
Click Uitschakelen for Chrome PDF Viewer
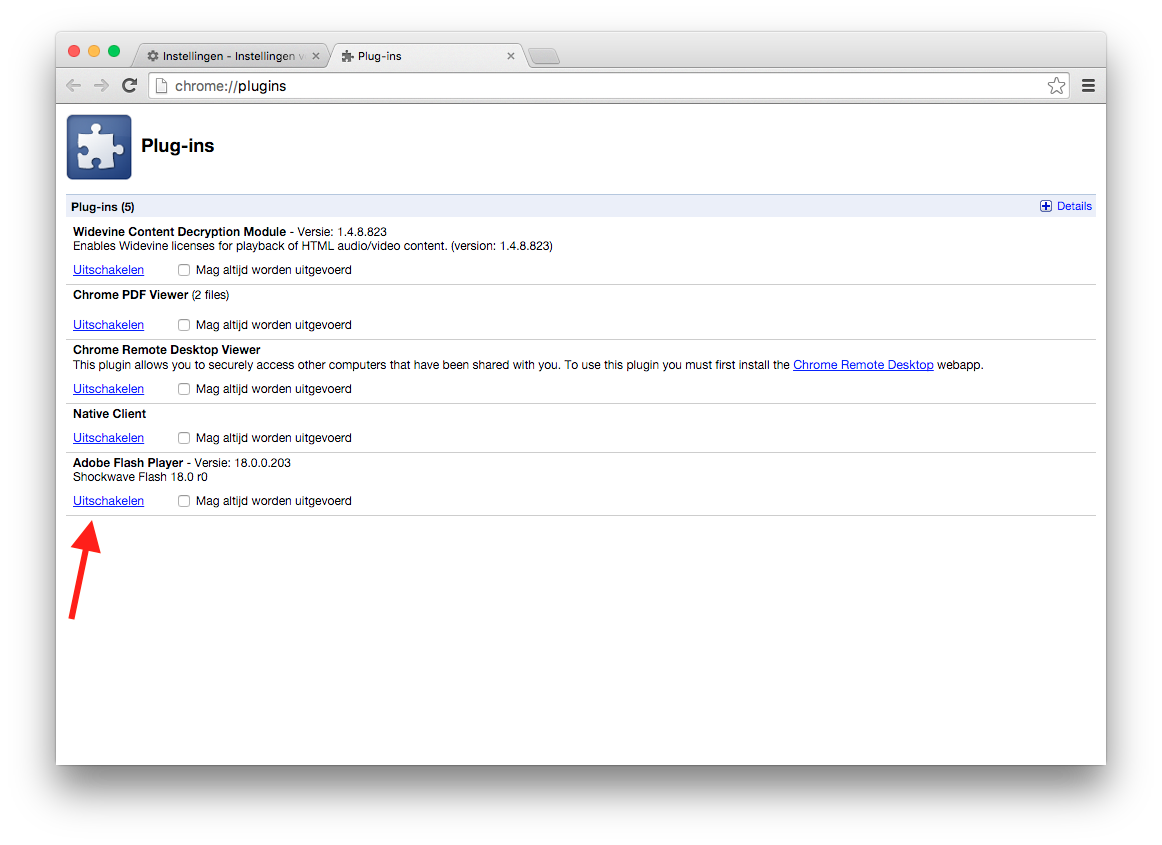(x=108, y=325)
